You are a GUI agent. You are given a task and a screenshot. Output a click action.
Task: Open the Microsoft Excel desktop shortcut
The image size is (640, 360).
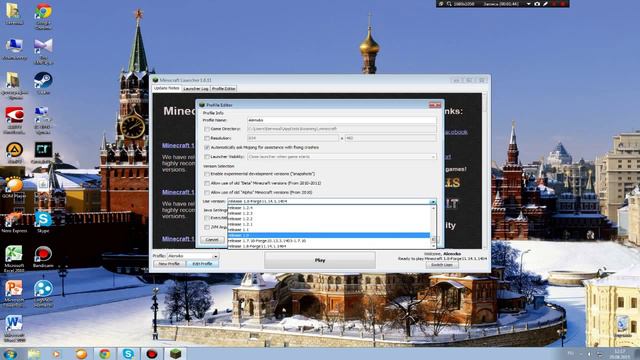[x=14, y=258]
